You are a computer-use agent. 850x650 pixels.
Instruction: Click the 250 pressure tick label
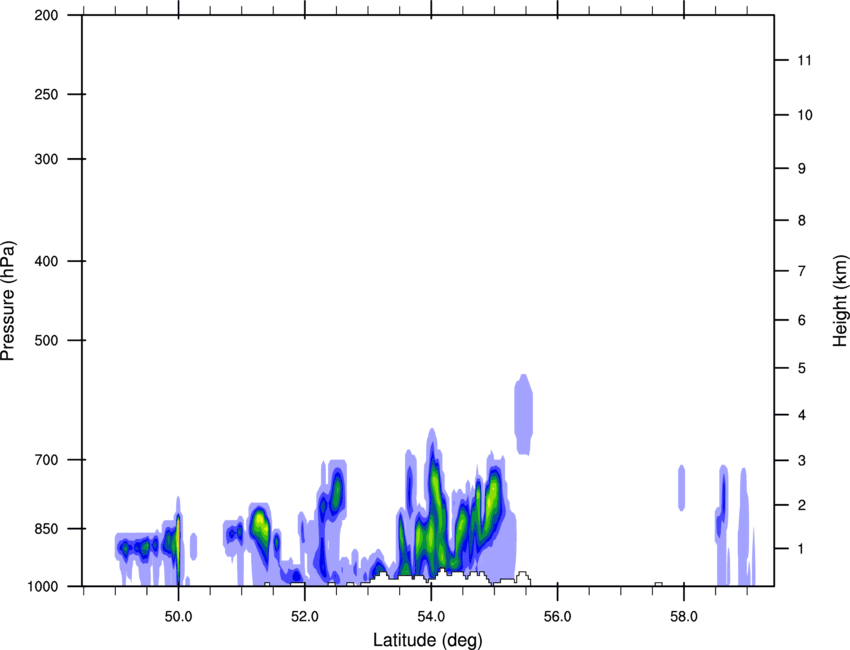tap(46, 95)
